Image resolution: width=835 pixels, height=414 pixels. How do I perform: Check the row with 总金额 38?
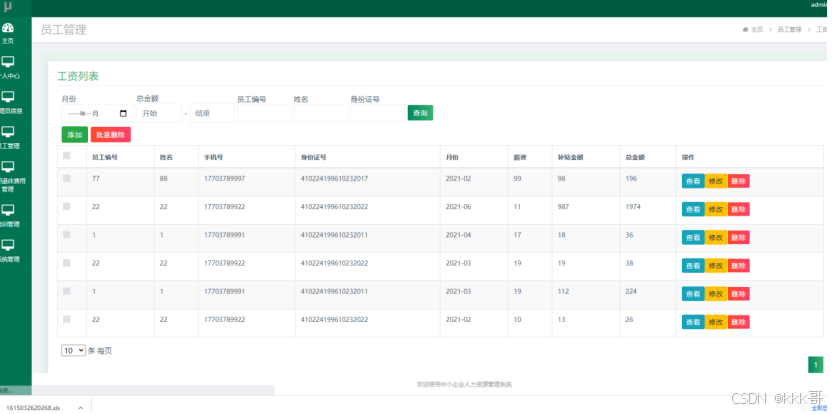coord(67,263)
